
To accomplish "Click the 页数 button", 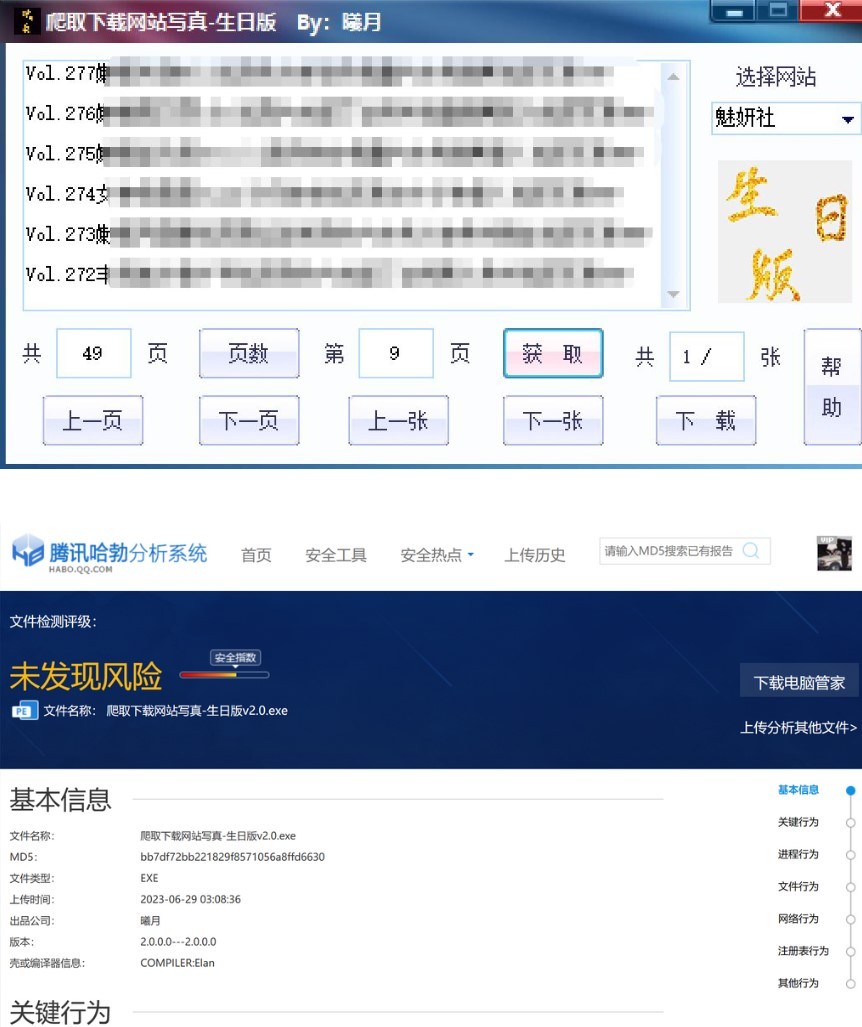I will click(249, 354).
